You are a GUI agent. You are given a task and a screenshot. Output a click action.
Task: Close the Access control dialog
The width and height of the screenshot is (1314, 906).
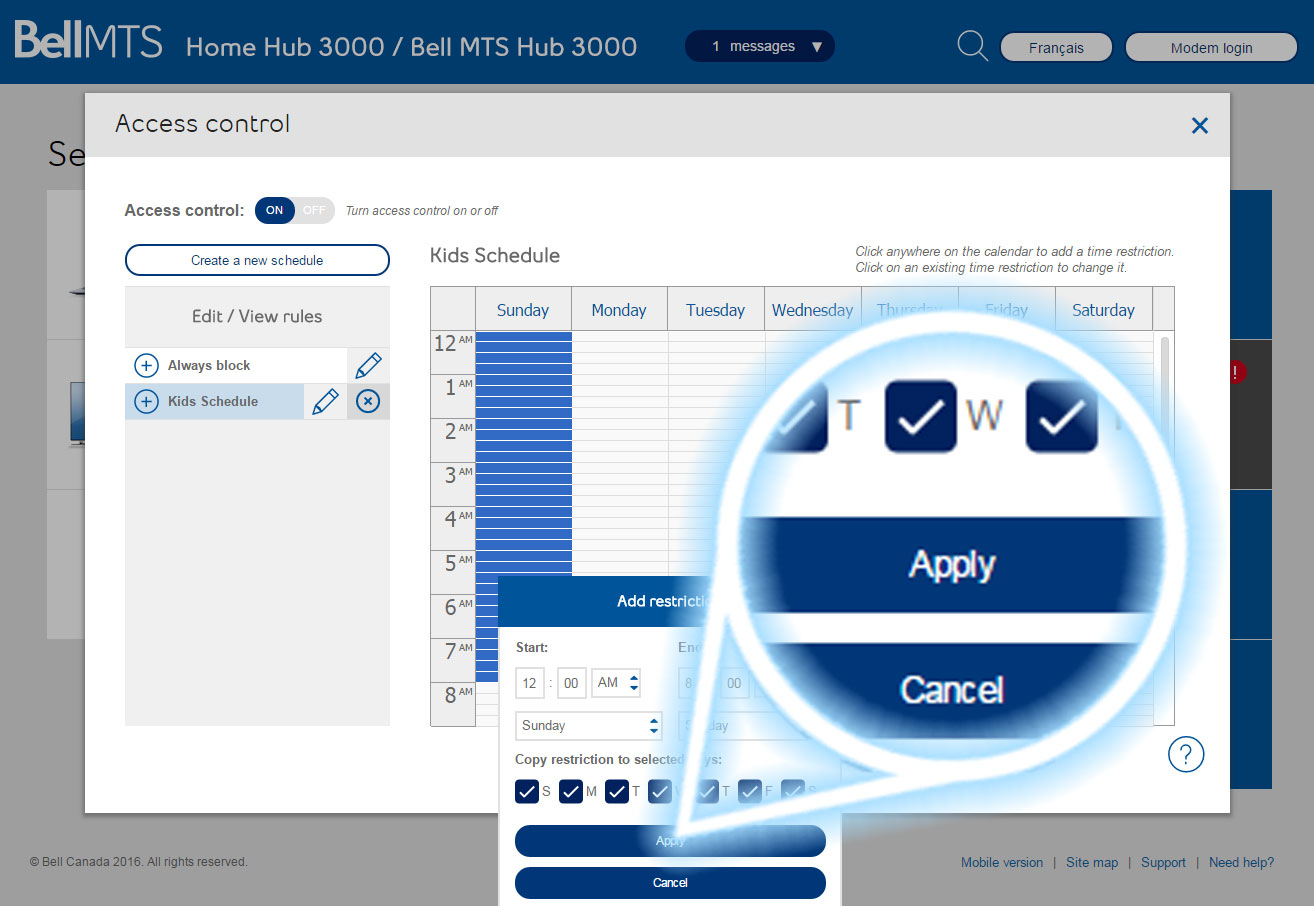tap(1200, 125)
